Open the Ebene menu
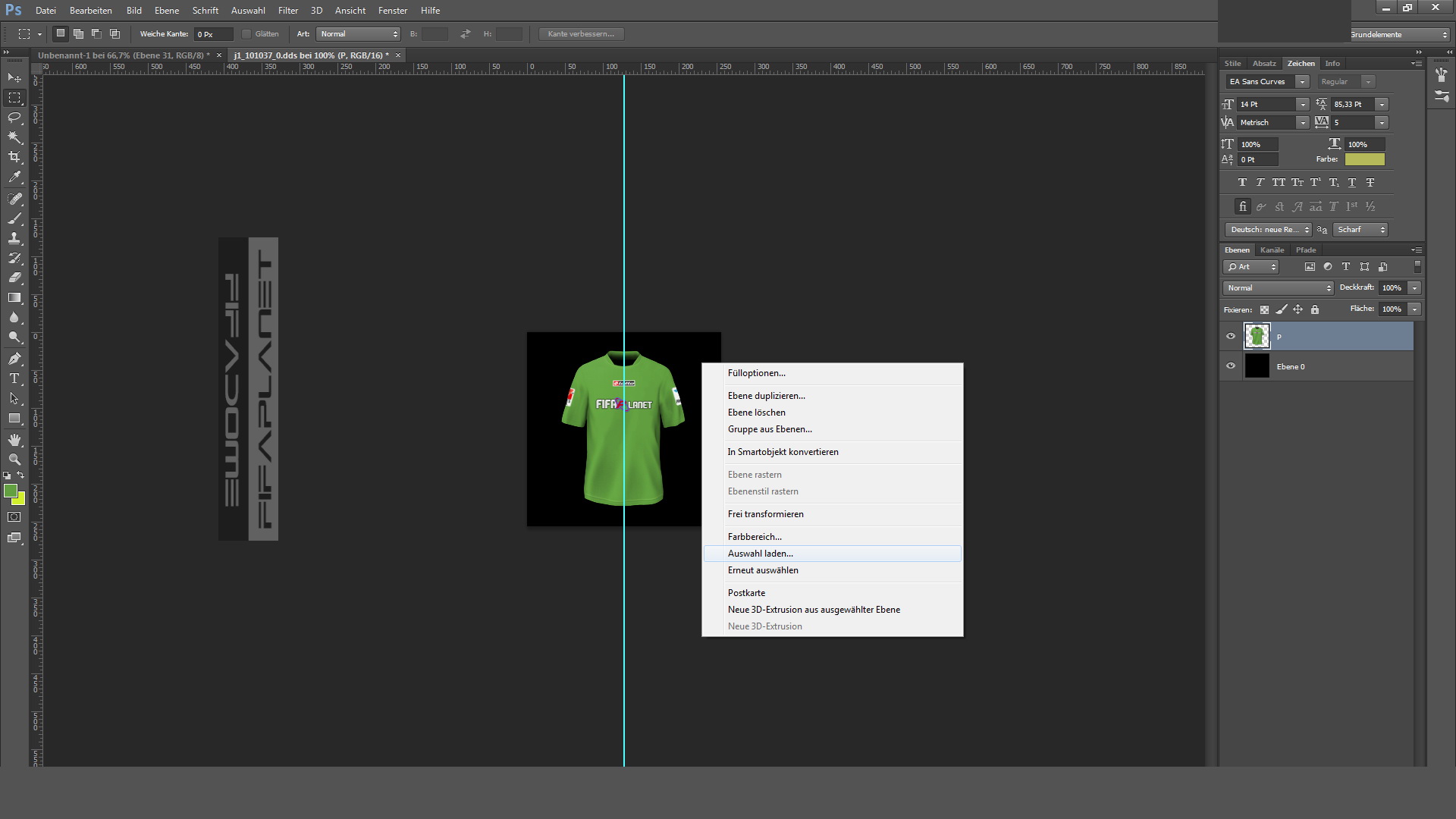This screenshot has height=819, width=1456. (167, 11)
